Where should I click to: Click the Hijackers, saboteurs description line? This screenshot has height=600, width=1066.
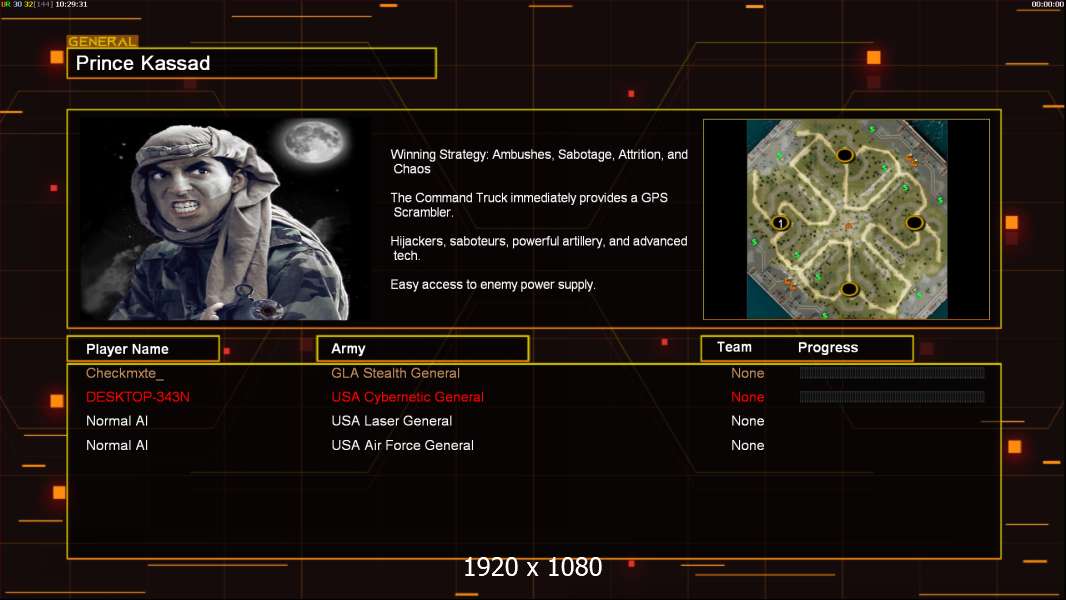[x=538, y=248]
